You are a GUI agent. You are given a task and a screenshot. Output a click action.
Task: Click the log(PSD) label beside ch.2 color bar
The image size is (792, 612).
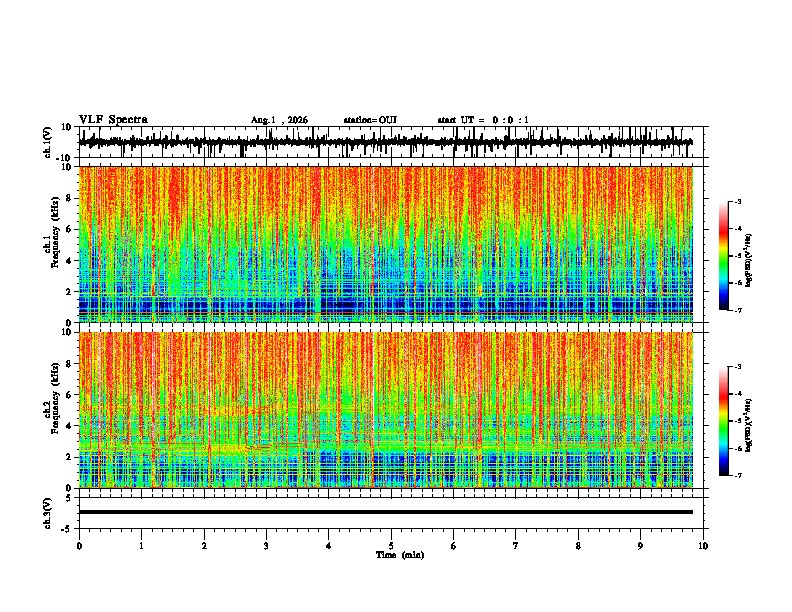coord(749,425)
